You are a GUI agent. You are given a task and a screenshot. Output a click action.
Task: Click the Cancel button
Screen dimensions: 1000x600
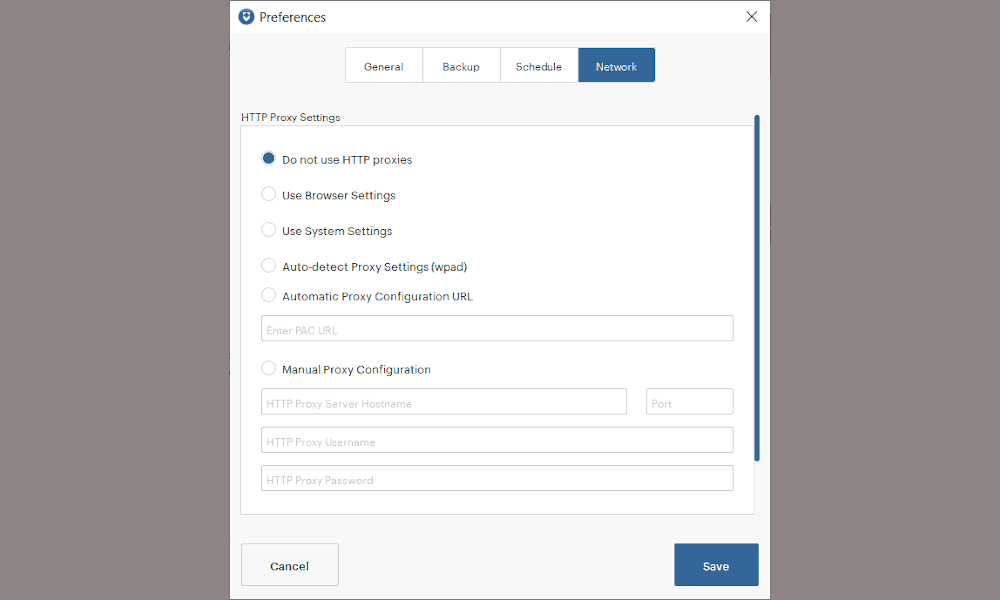[290, 565]
